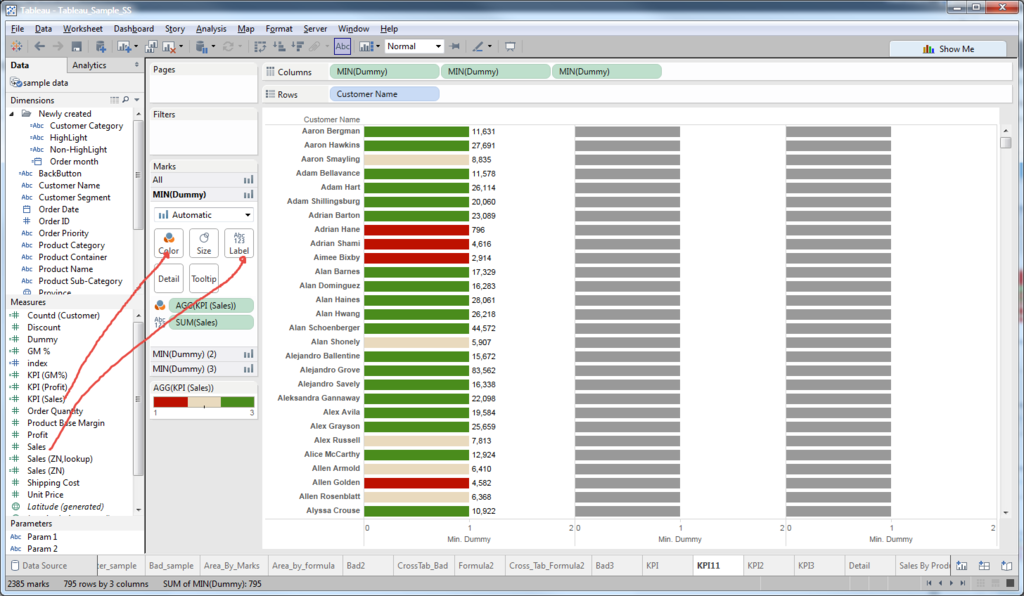Switch to the CrossTab_Bad sheet tab
This screenshot has width=1024, height=596.
(423, 565)
